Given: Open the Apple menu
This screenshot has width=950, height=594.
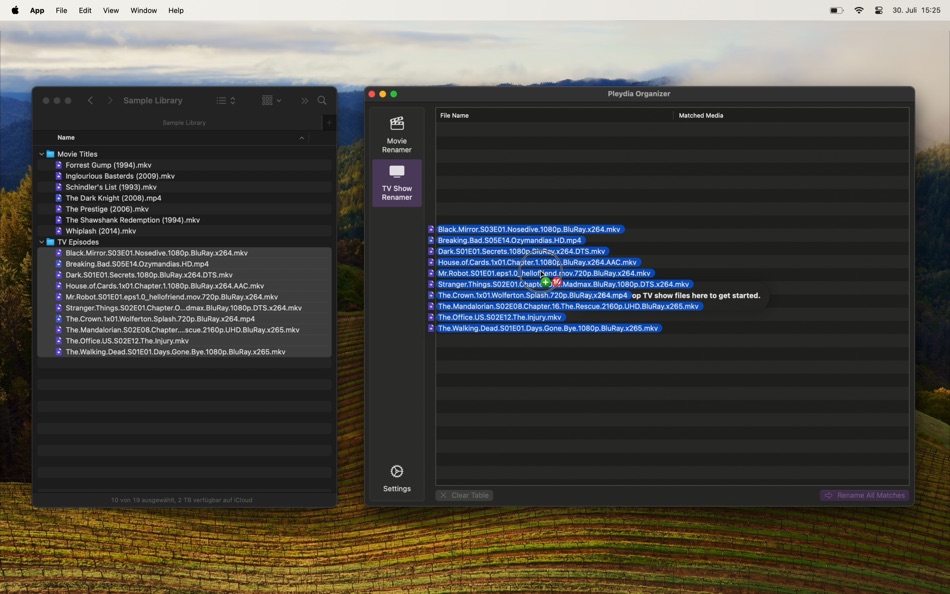Looking at the screenshot, I should pyautogui.click(x=15, y=10).
